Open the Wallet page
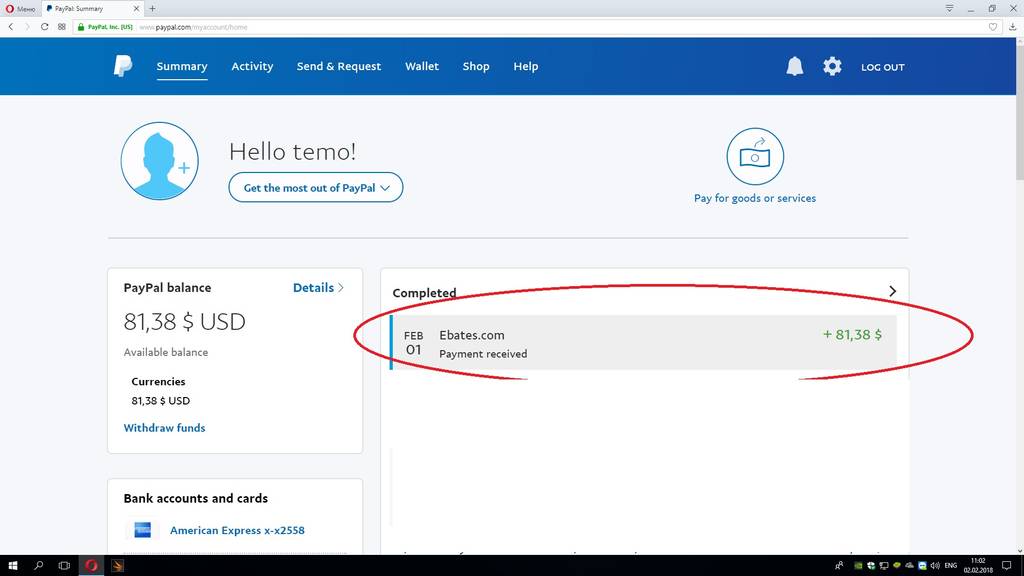Screen dimensions: 1024x576 (422, 66)
